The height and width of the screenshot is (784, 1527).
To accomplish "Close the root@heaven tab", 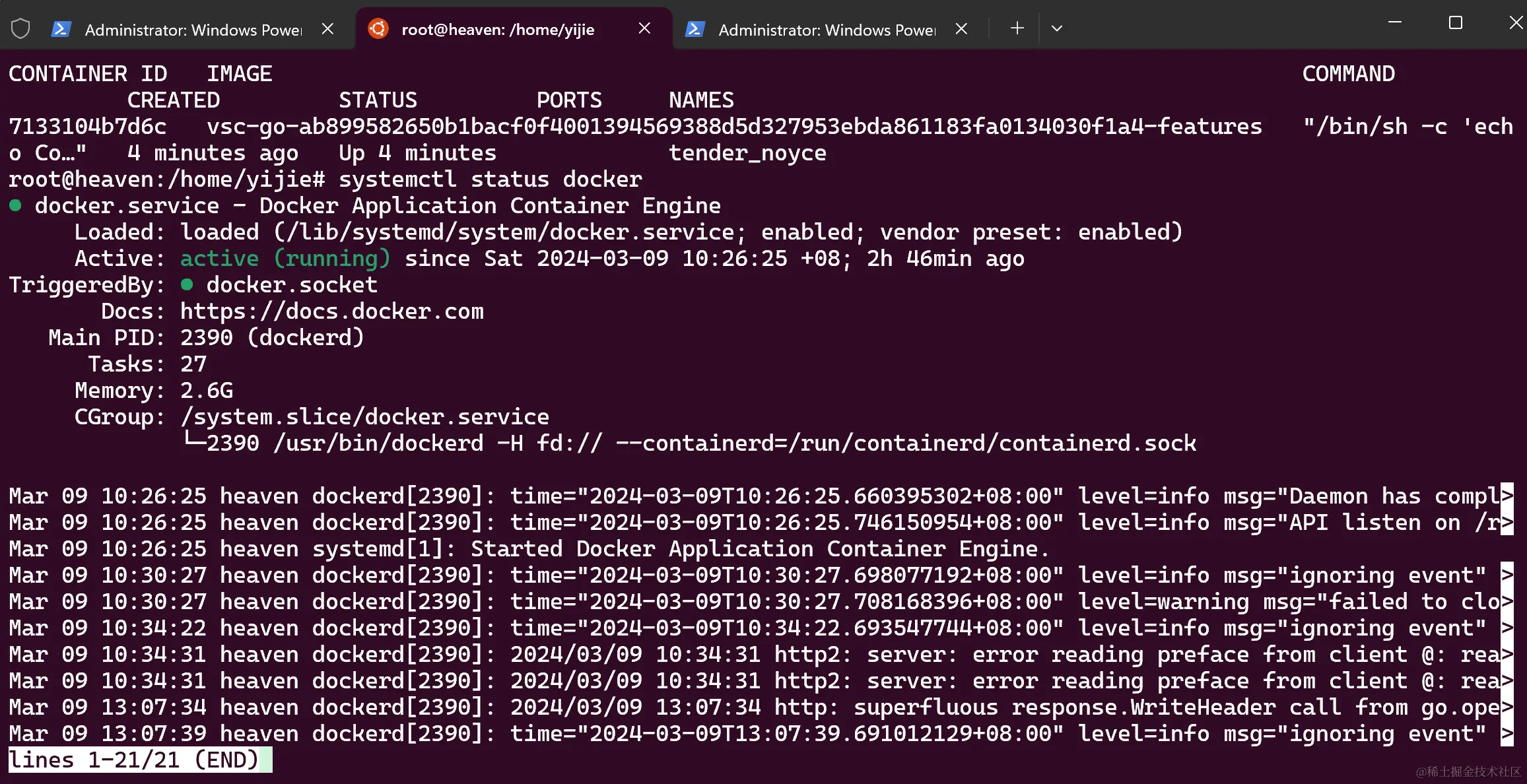I will (644, 28).
